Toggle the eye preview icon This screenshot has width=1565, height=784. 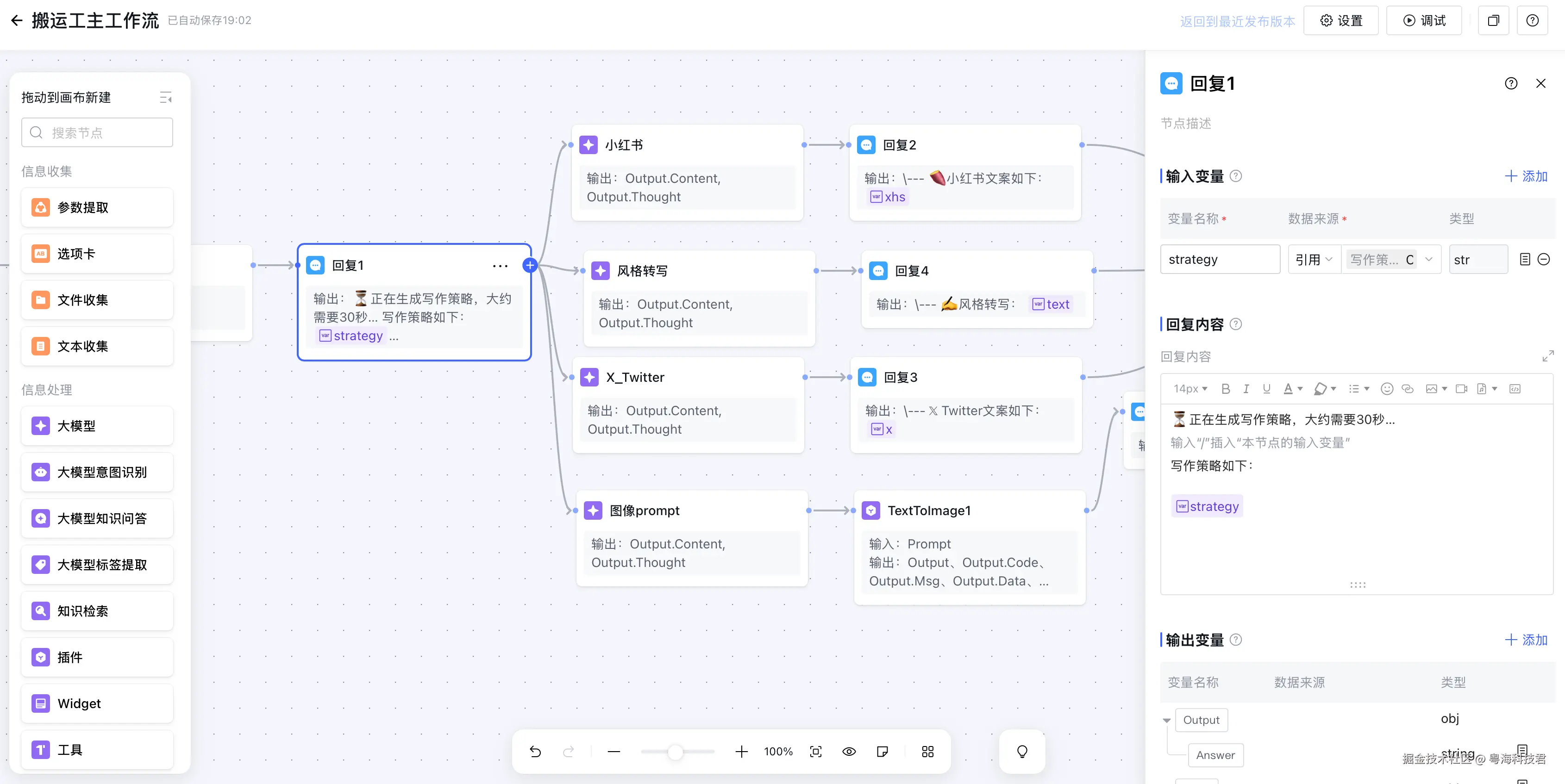[849, 752]
